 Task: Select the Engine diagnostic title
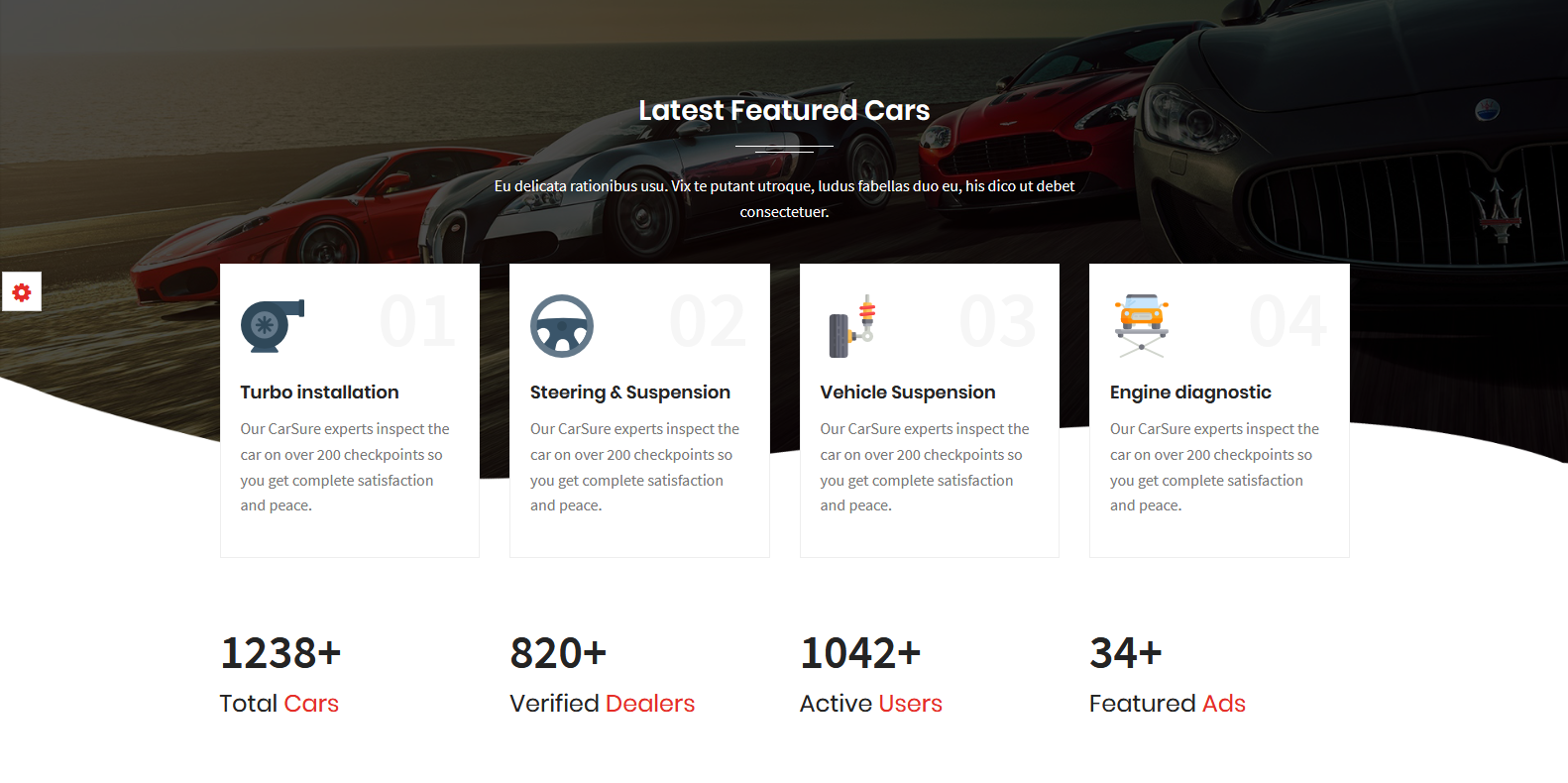coord(1189,392)
